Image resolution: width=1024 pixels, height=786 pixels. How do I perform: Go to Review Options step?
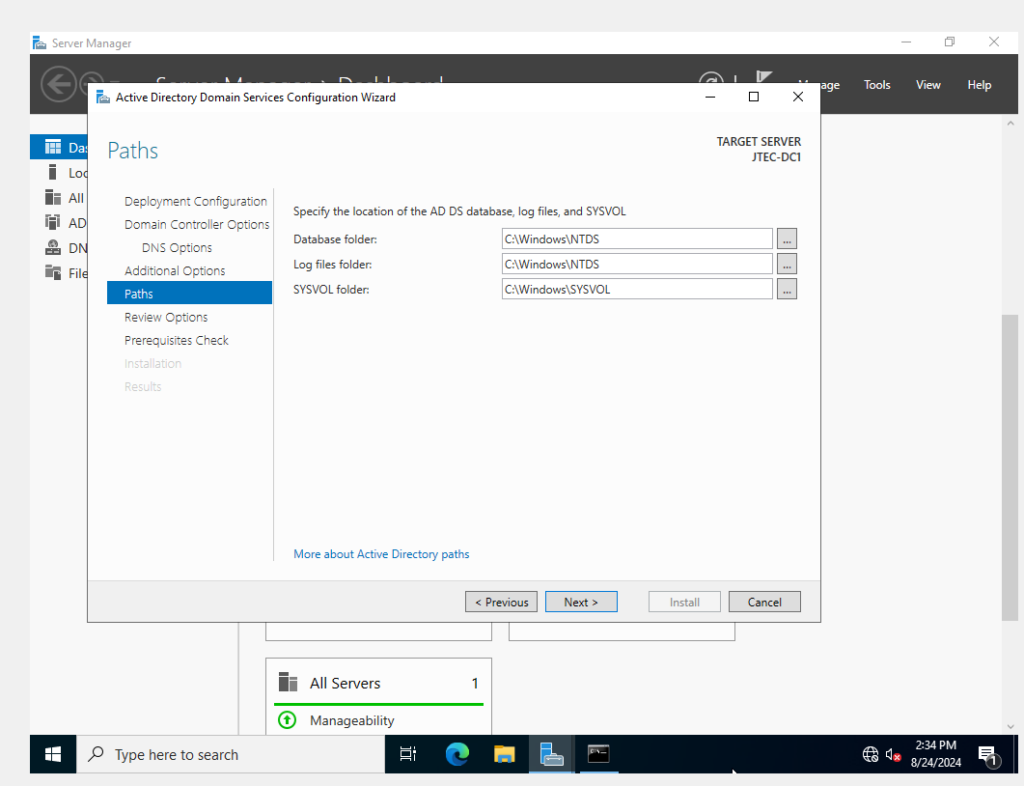click(166, 317)
